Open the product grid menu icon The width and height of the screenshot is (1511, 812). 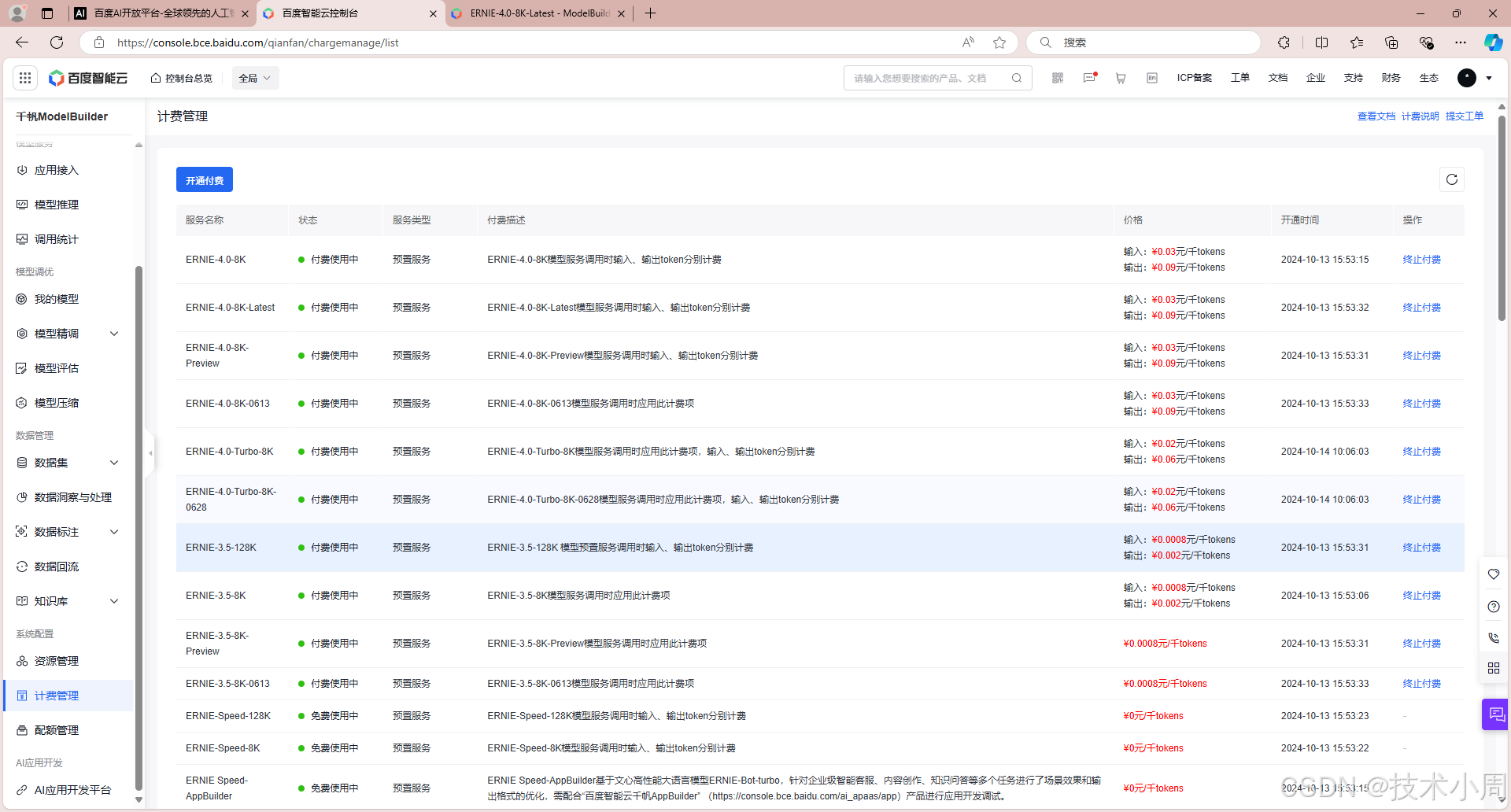(x=25, y=78)
